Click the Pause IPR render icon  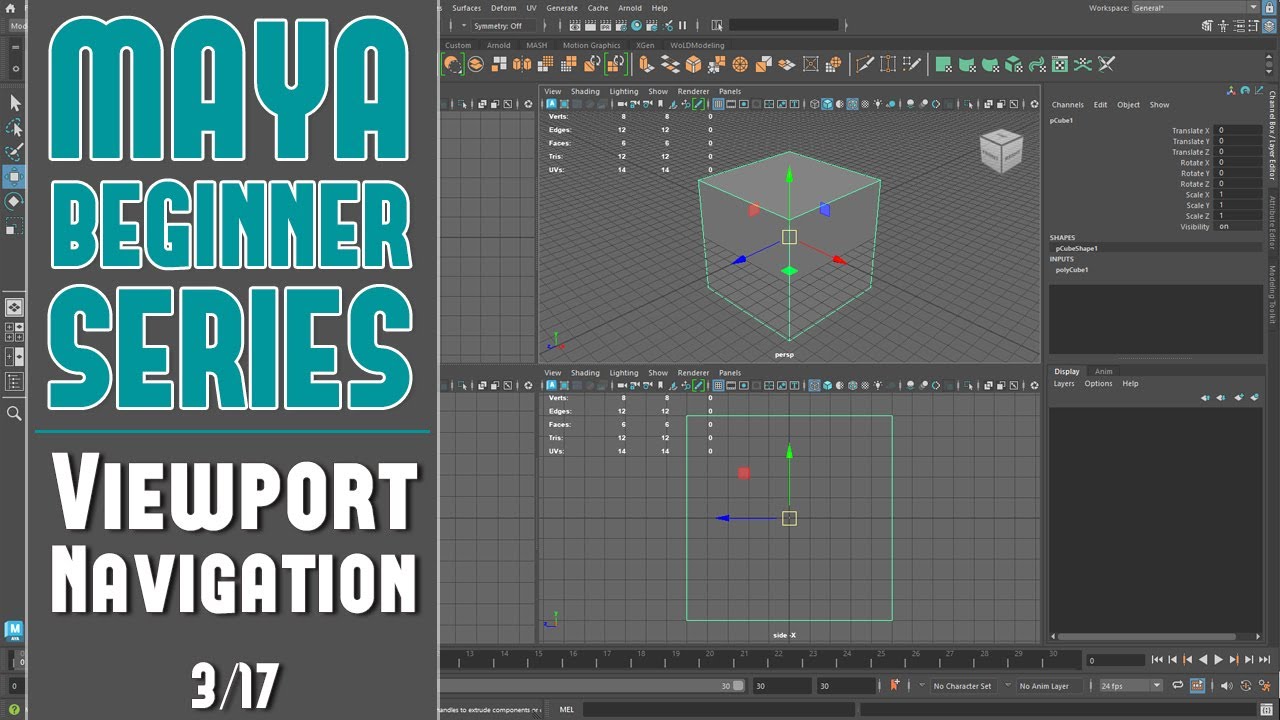pyautogui.click(x=683, y=25)
